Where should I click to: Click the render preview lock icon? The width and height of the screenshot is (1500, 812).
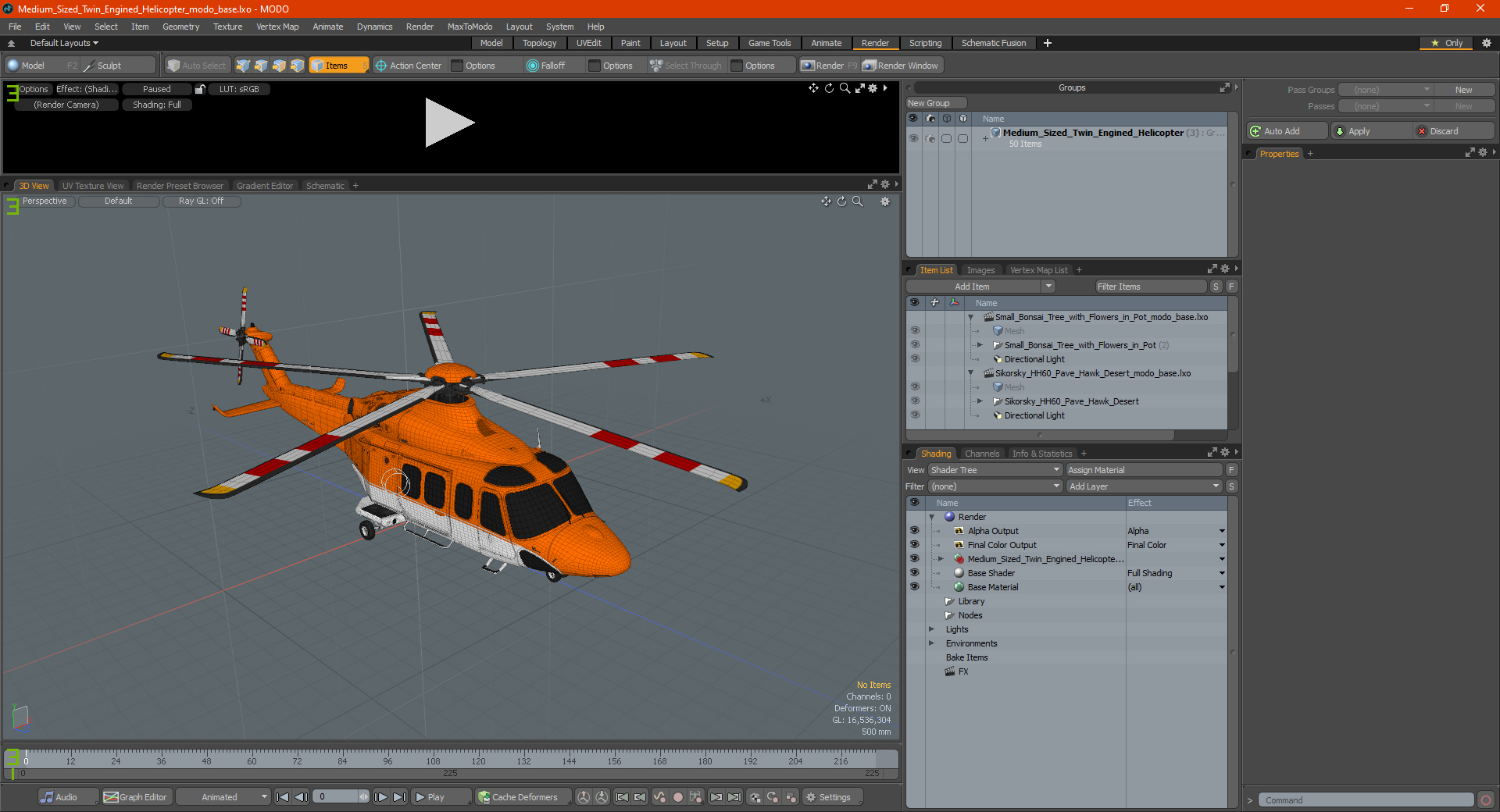click(200, 89)
